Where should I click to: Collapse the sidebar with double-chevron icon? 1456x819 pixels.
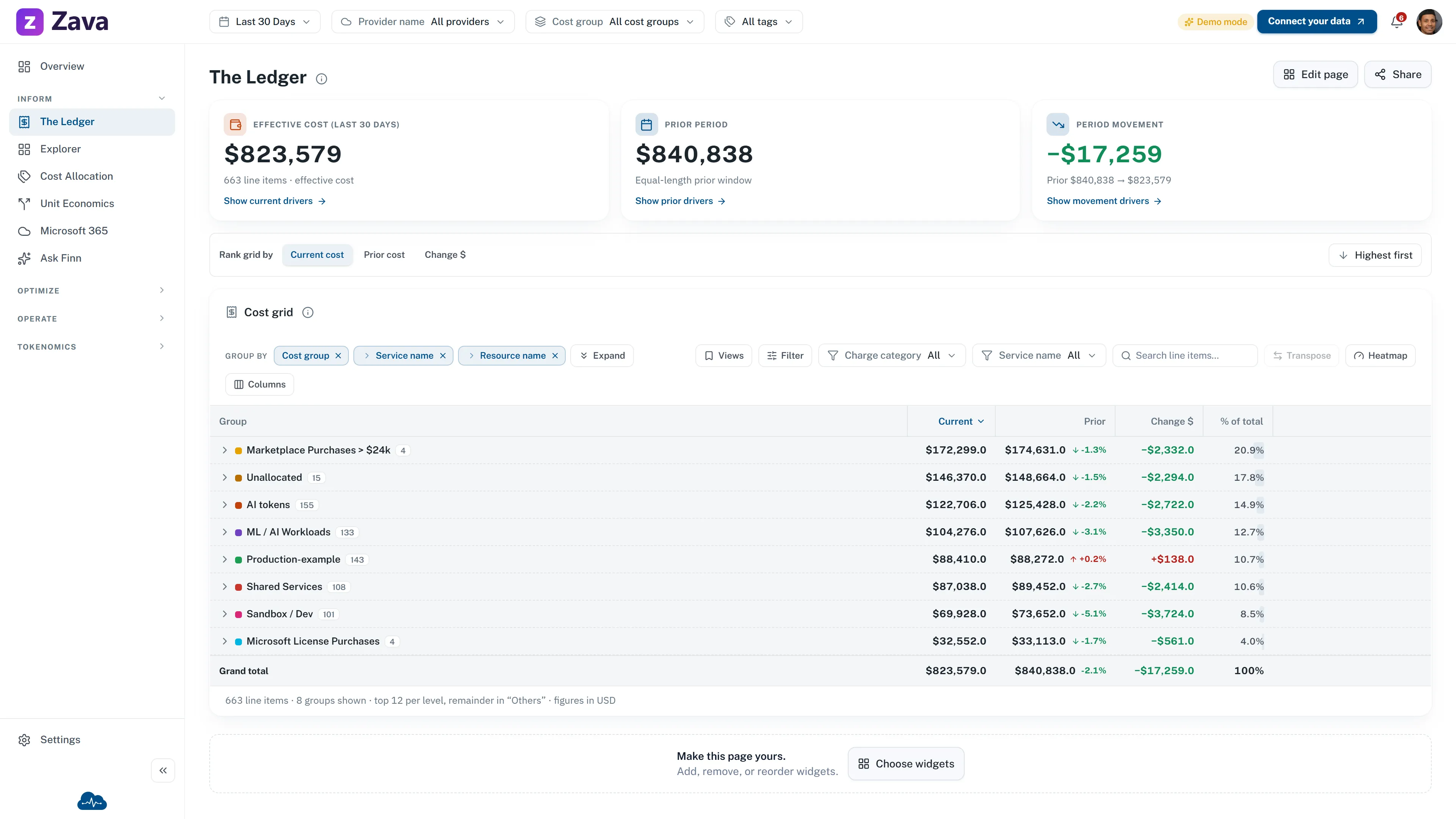pyautogui.click(x=163, y=770)
